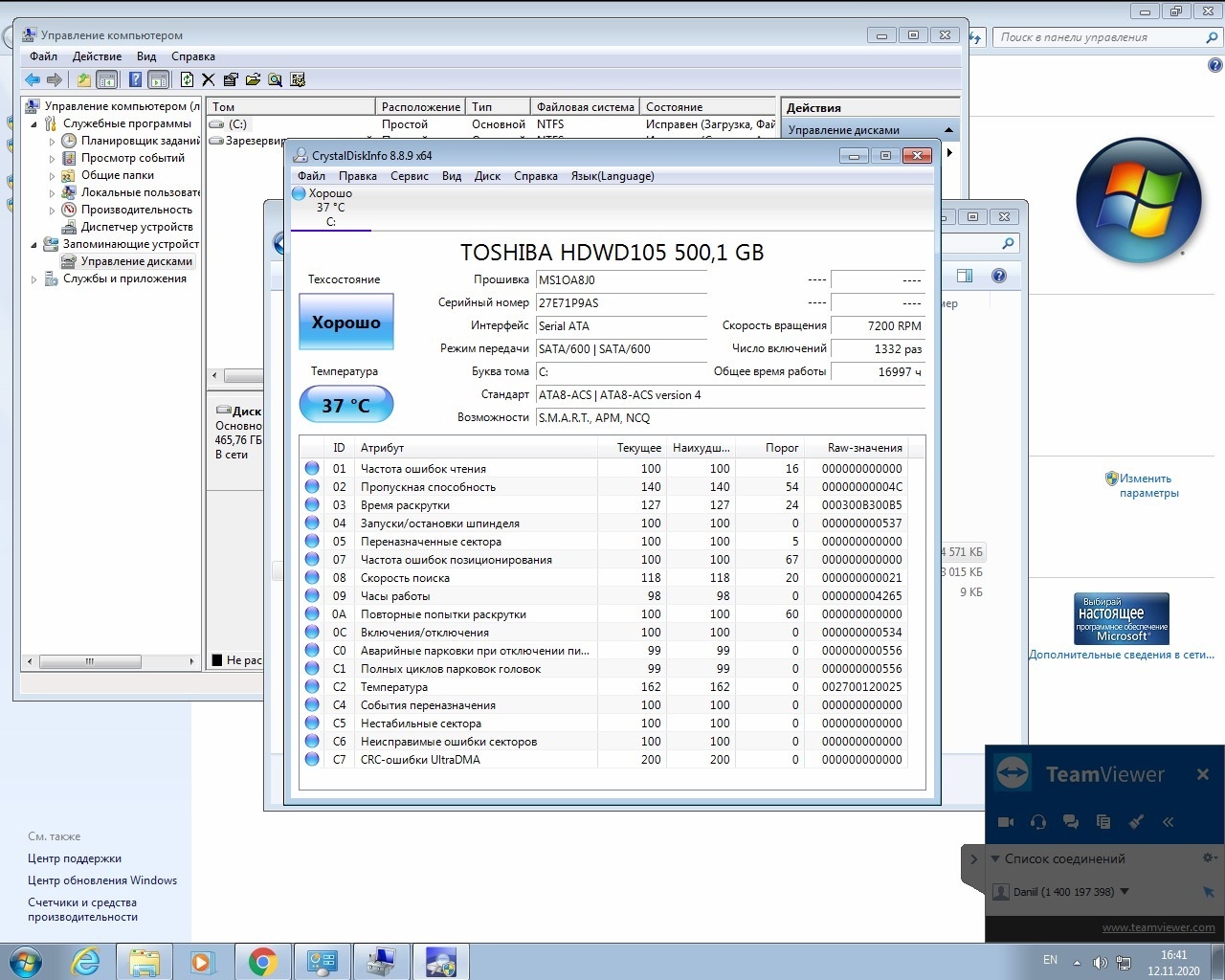Start TeamViewer video camera icon

click(x=1006, y=821)
